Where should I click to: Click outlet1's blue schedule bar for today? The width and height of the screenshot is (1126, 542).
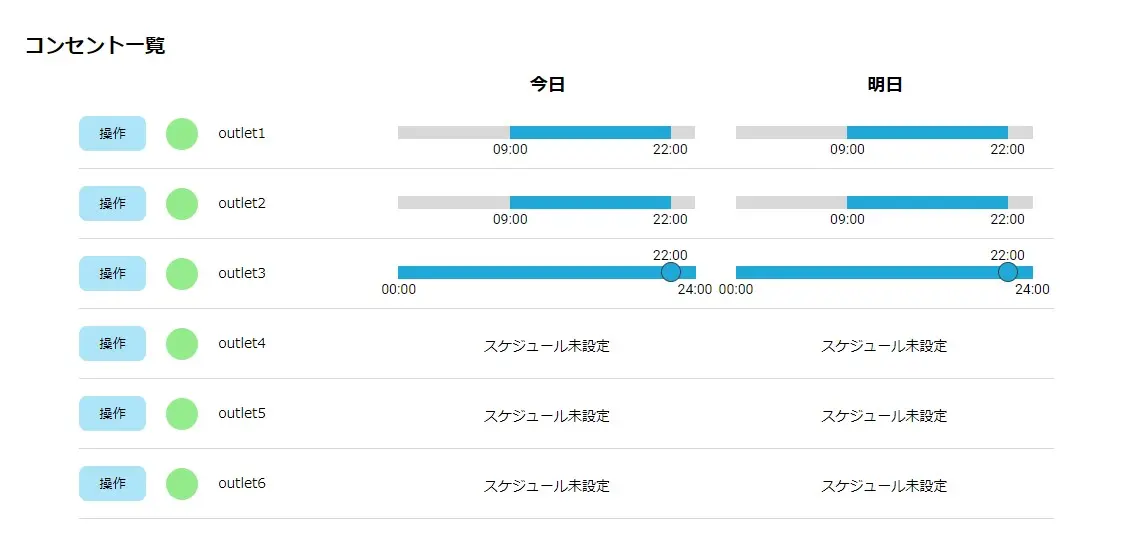pos(590,132)
